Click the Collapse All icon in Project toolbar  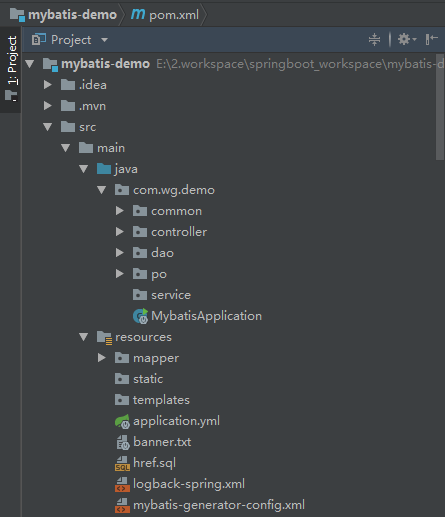[374, 39]
